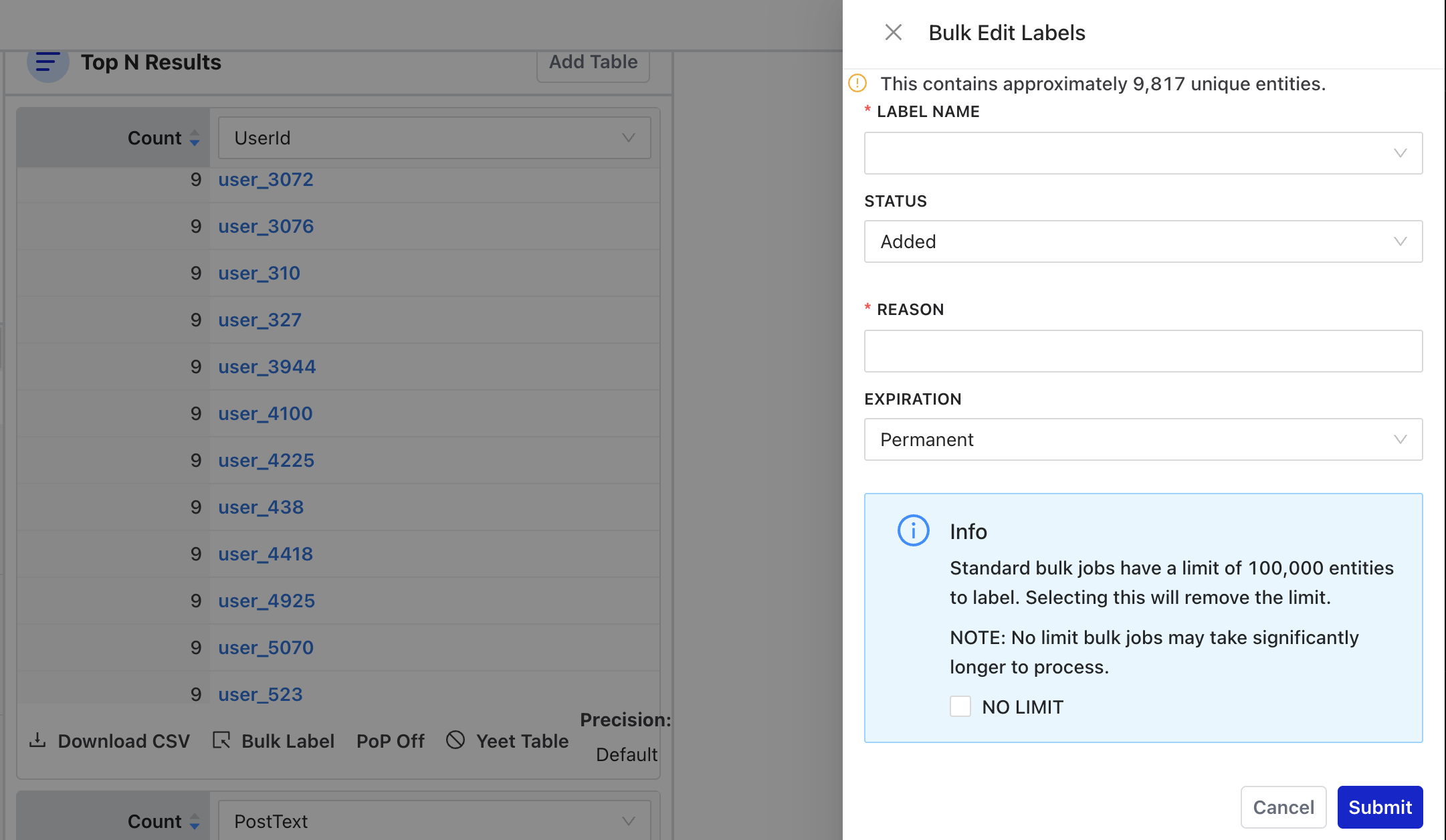Click the Download CSV icon
Viewport: 1446px width, 840px height.
[x=38, y=741]
